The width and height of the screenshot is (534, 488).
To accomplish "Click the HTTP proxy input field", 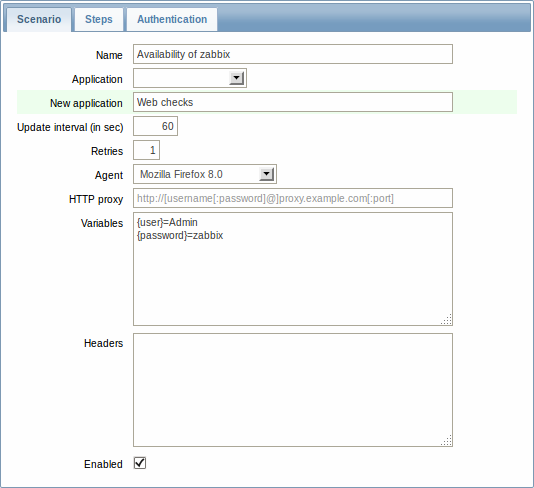I will coord(293,198).
